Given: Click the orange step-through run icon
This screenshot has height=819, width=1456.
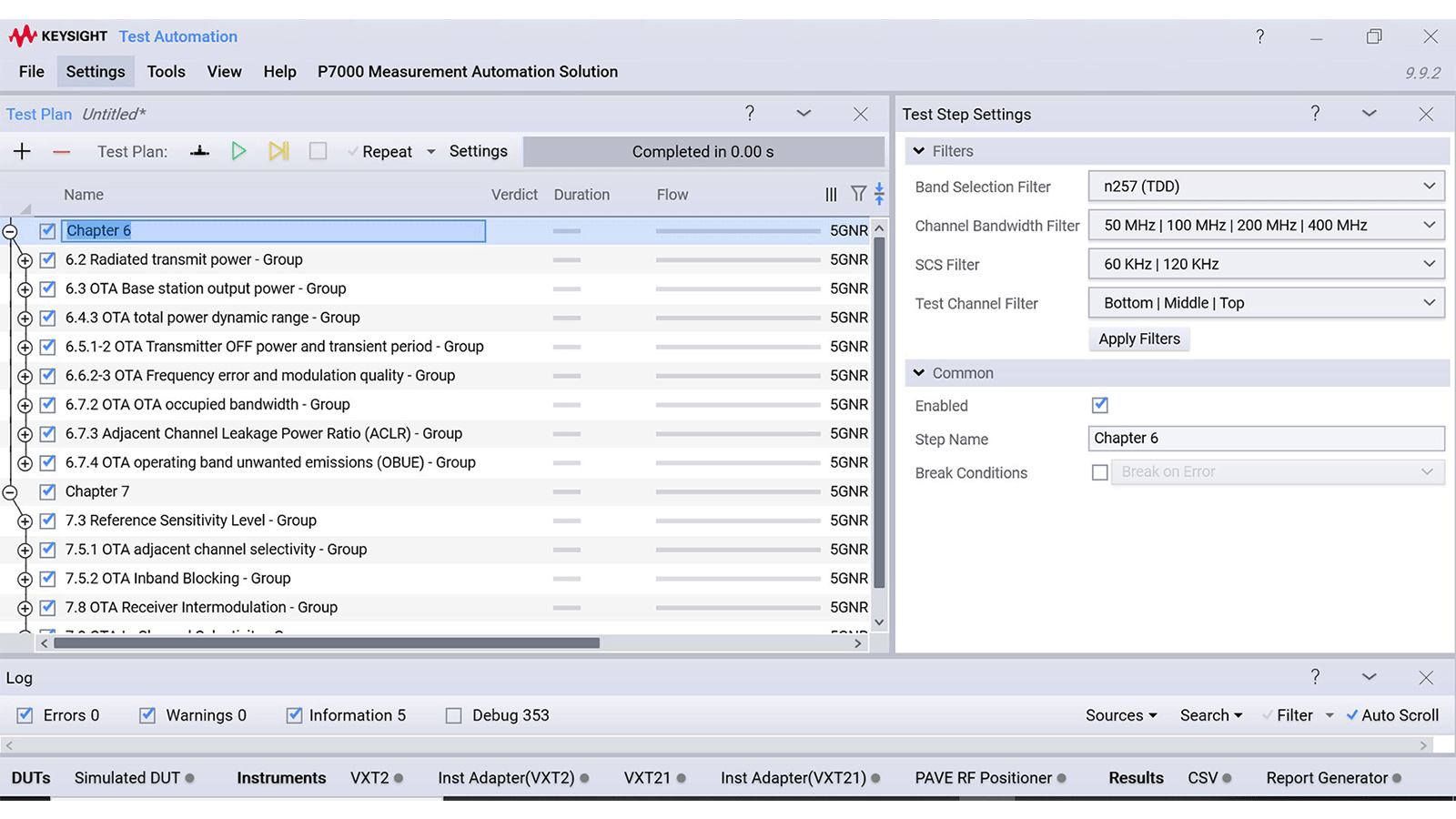Looking at the screenshot, I should 278,151.
